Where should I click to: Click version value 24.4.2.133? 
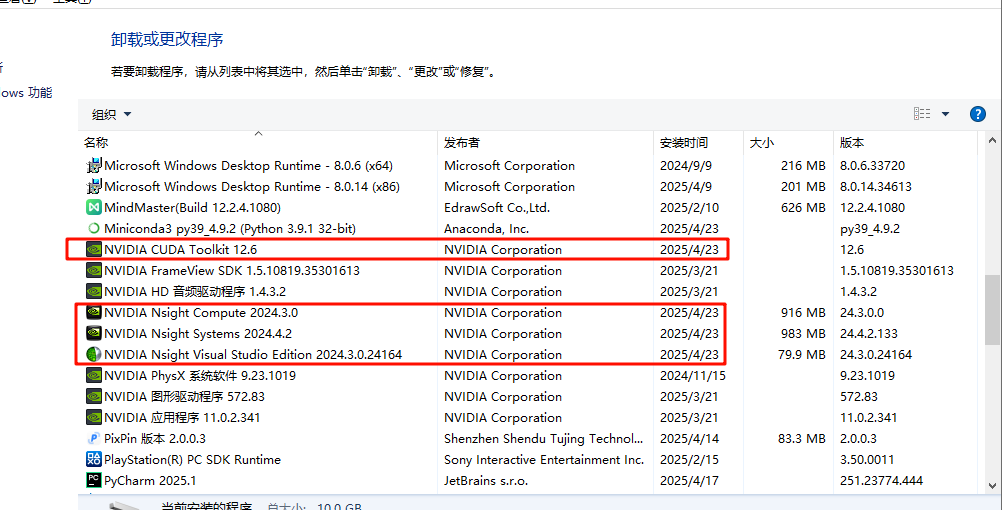coord(868,334)
